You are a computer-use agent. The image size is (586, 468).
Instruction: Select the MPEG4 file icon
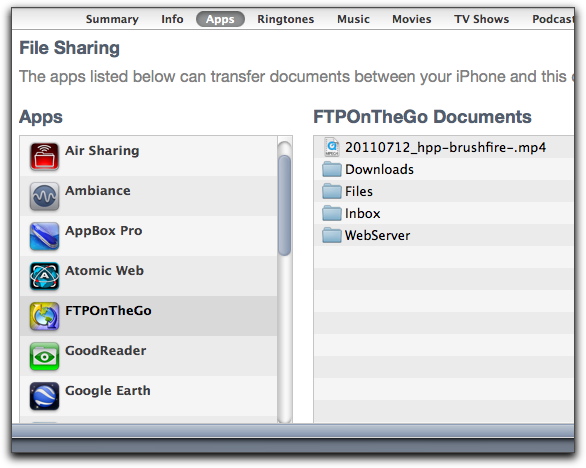point(331,147)
